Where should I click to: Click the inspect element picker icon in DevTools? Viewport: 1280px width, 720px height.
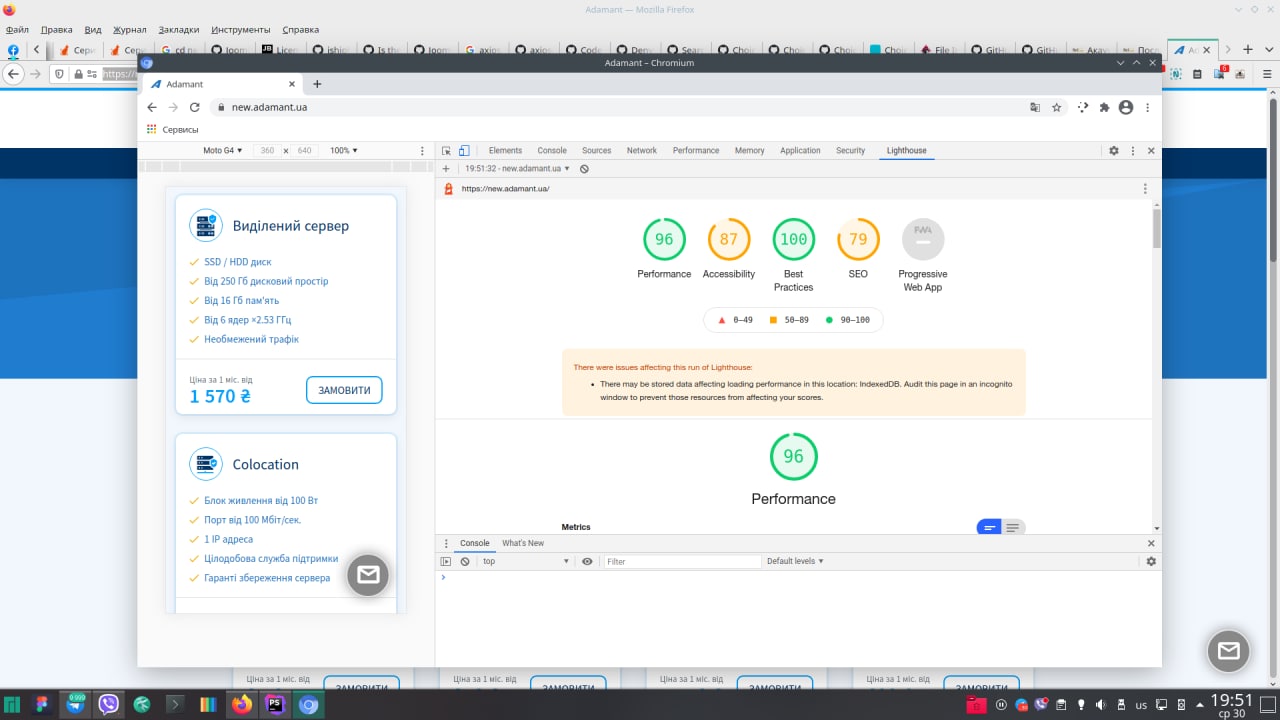pos(446,151)
